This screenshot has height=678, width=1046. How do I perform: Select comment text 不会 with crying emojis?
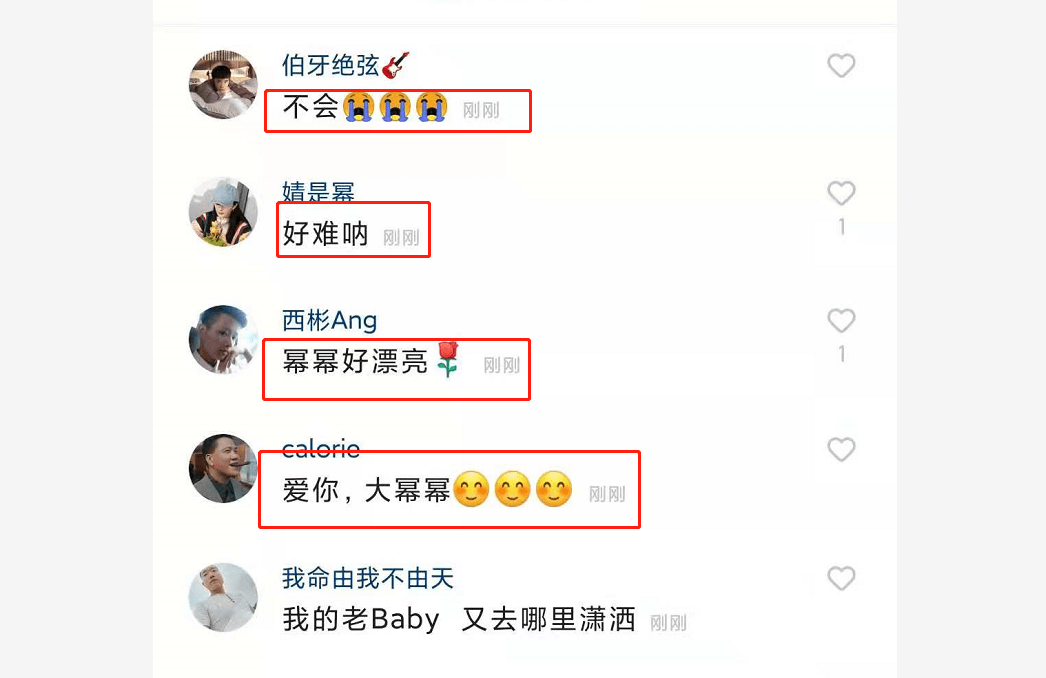click(365, 107)
